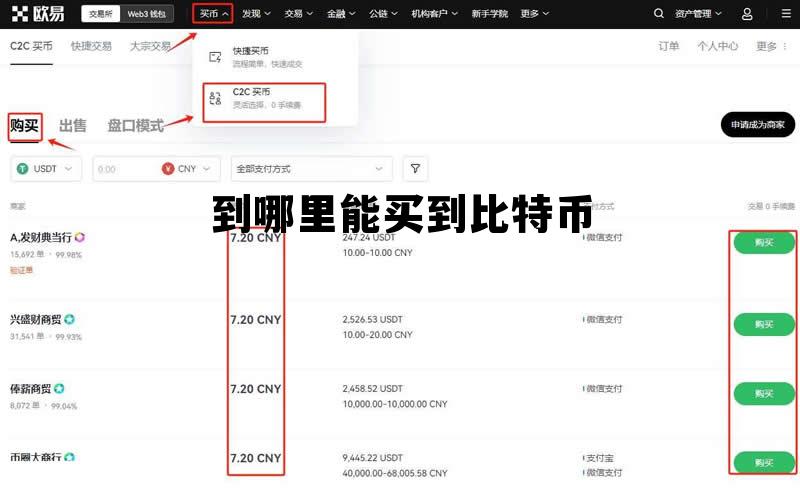
Task: Click verified badge beside 俸薪商贸
Action: (59, 389)
